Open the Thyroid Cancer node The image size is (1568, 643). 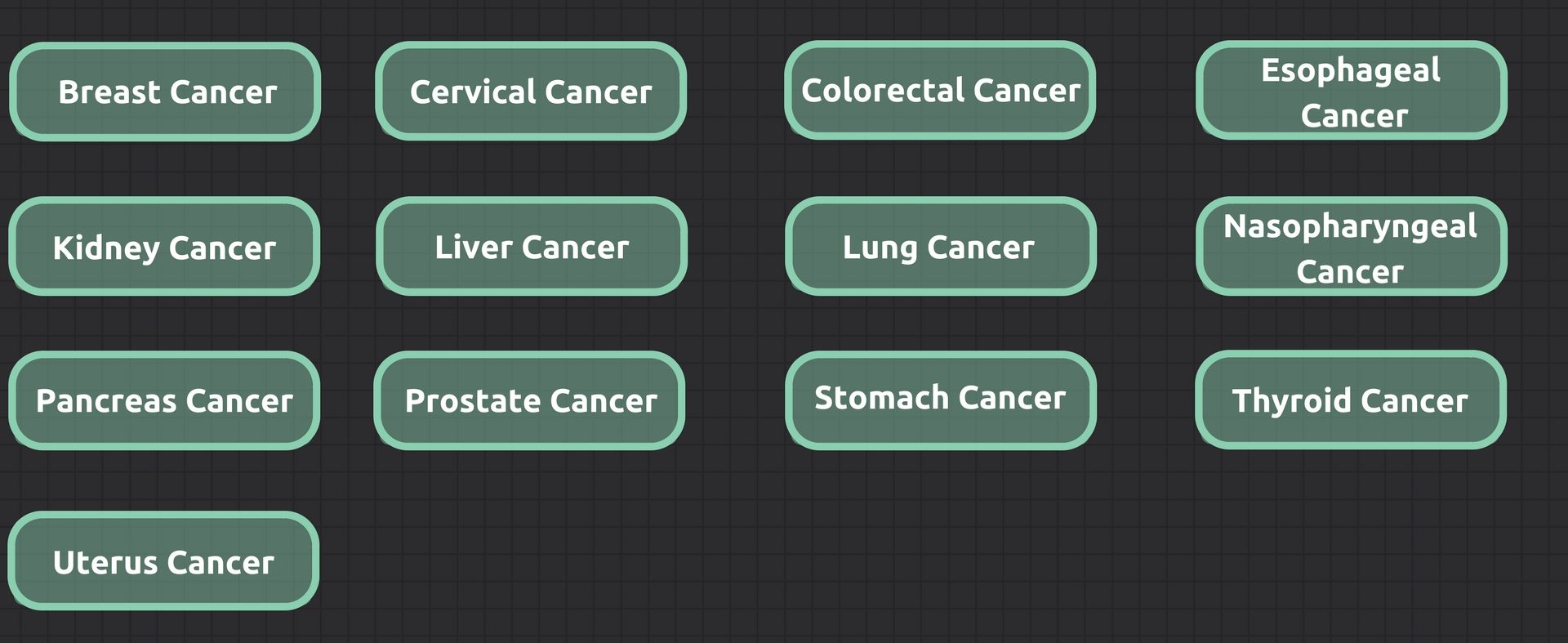1351,400
